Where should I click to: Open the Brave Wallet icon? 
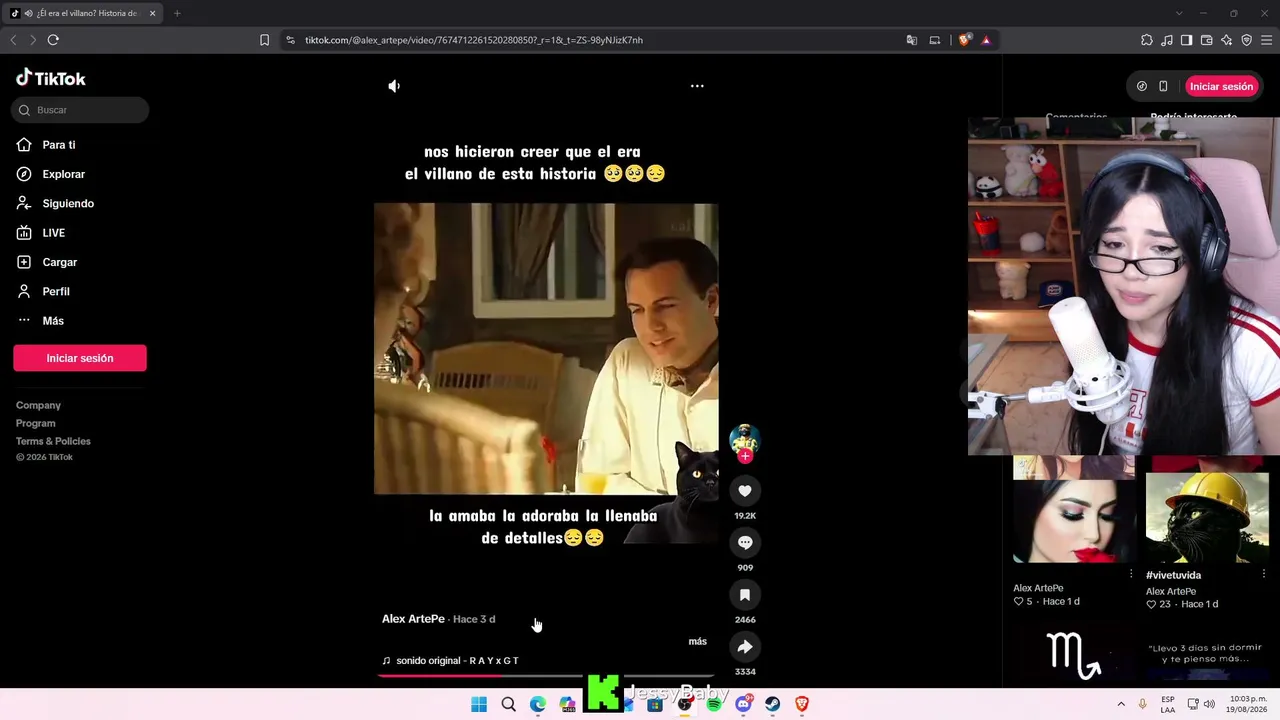point(1207,40)
